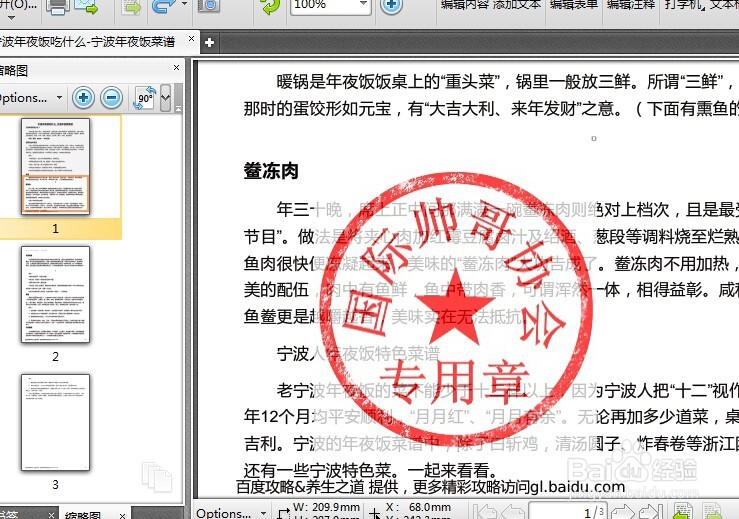The height and width of the screenshot is (519, 739).
Task: Click the X: 68.0mm cursor position readout
Action: click(419, 507)
